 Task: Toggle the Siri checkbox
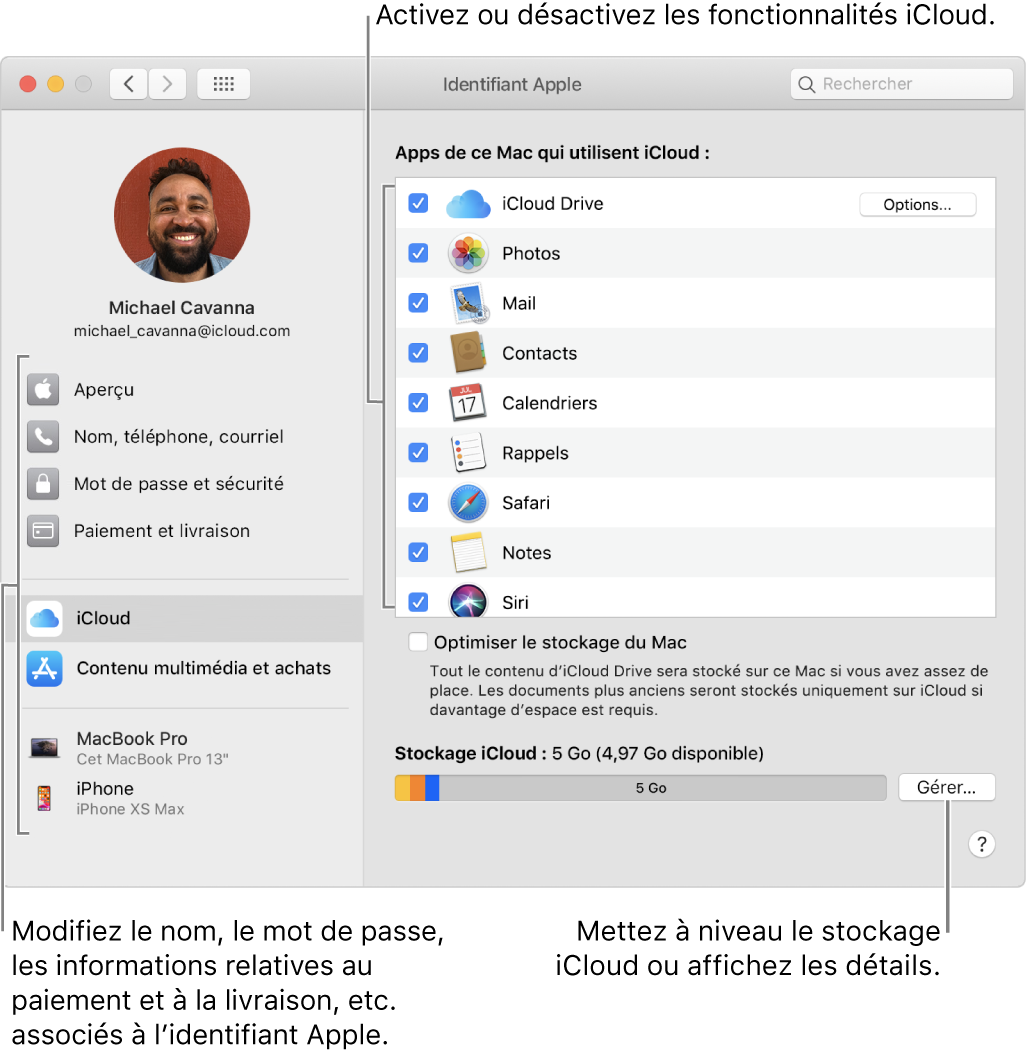click(418, 601)
